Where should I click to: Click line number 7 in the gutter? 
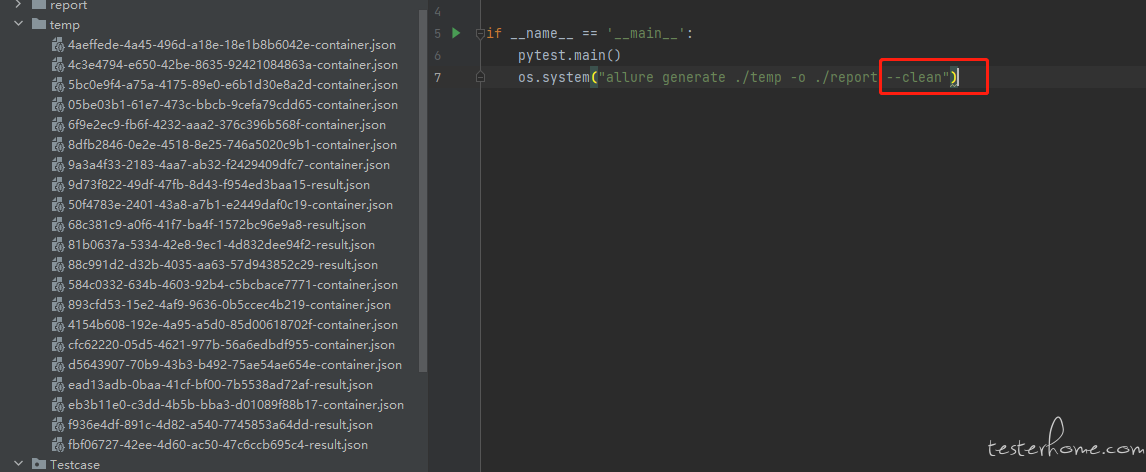tap(437, 77)
